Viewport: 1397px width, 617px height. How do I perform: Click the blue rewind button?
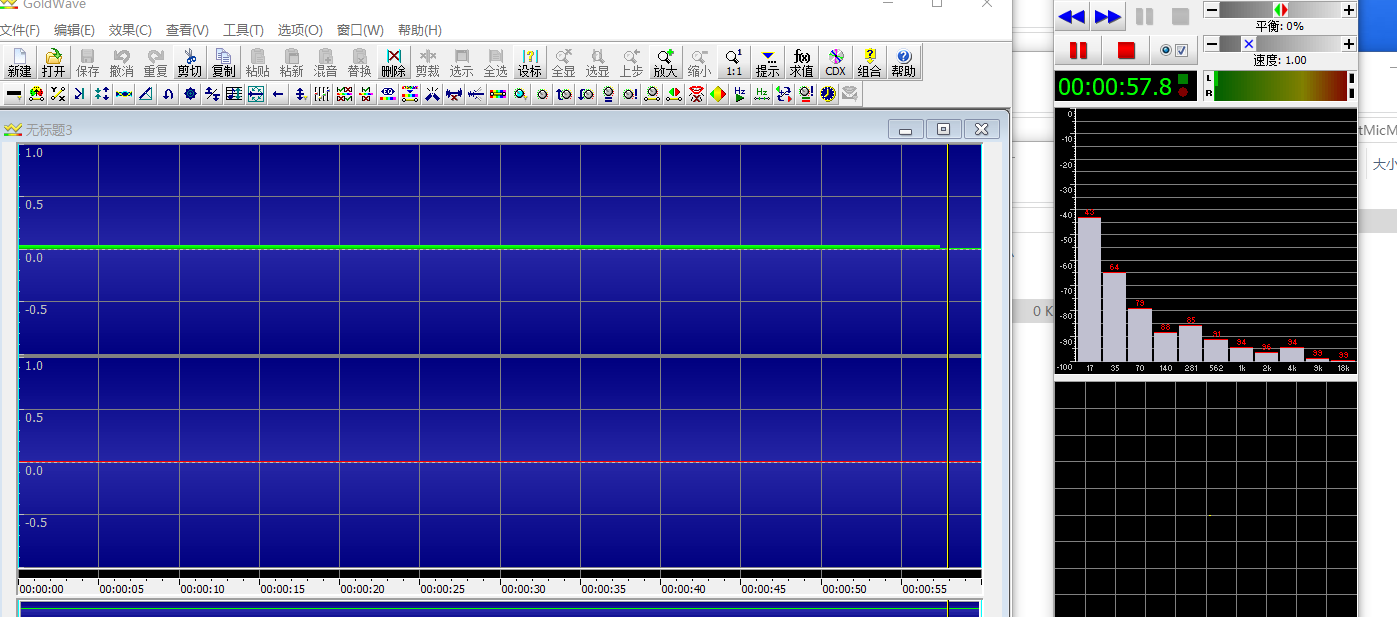(1071, 16)
